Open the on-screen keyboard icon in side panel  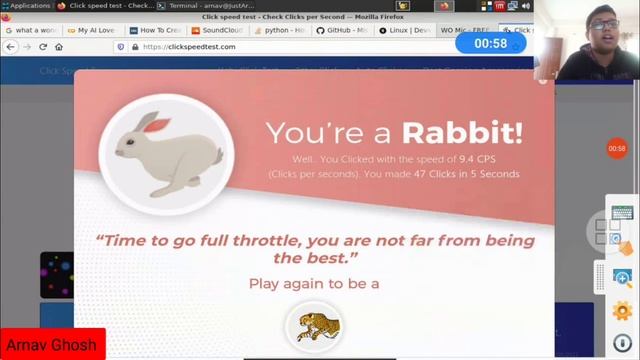click(622, 213)
